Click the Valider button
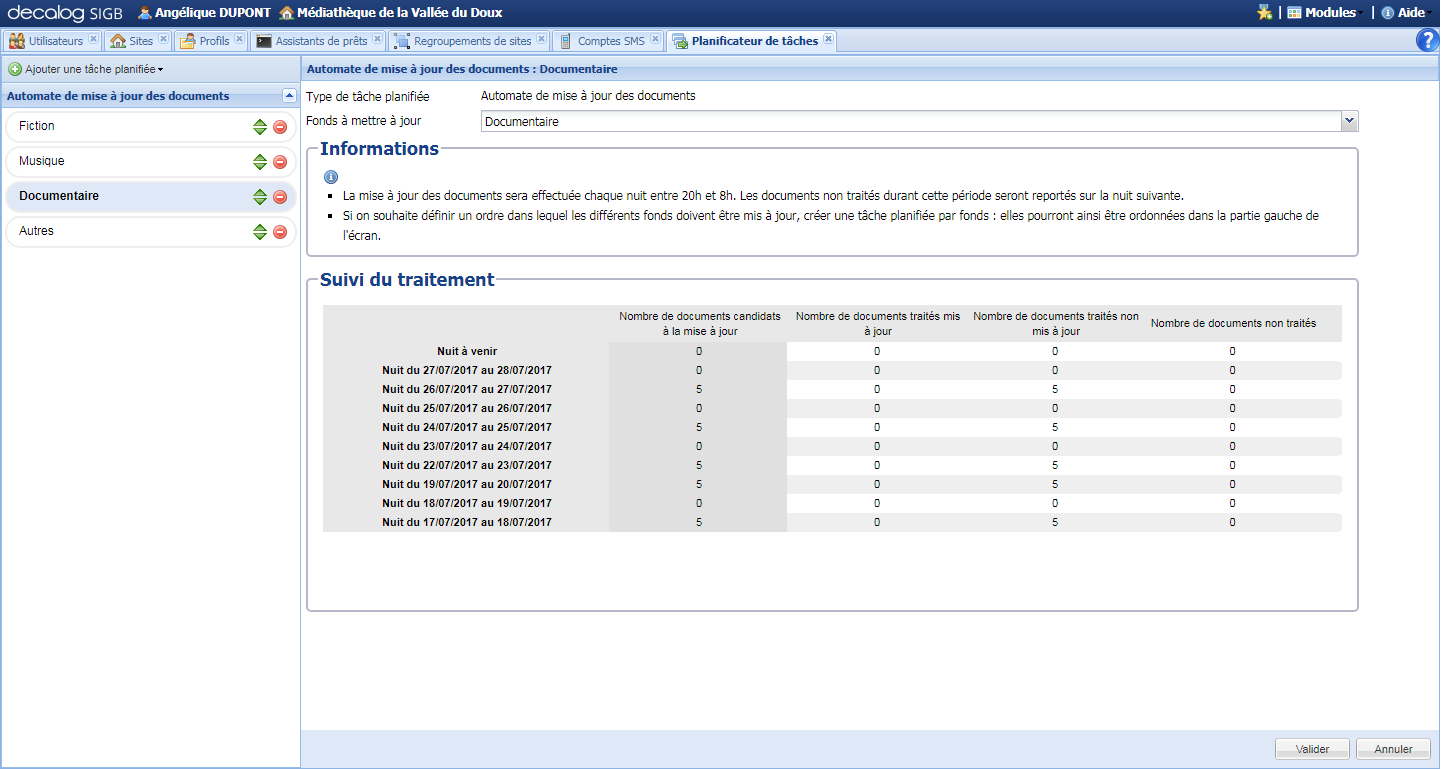 [x=1312, y=749]
